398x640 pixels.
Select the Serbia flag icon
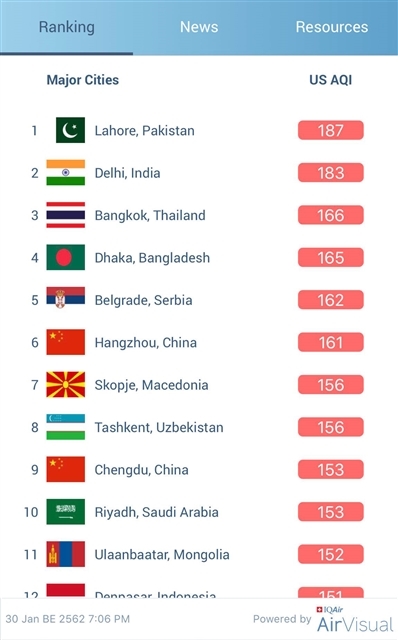pos(66,298)
